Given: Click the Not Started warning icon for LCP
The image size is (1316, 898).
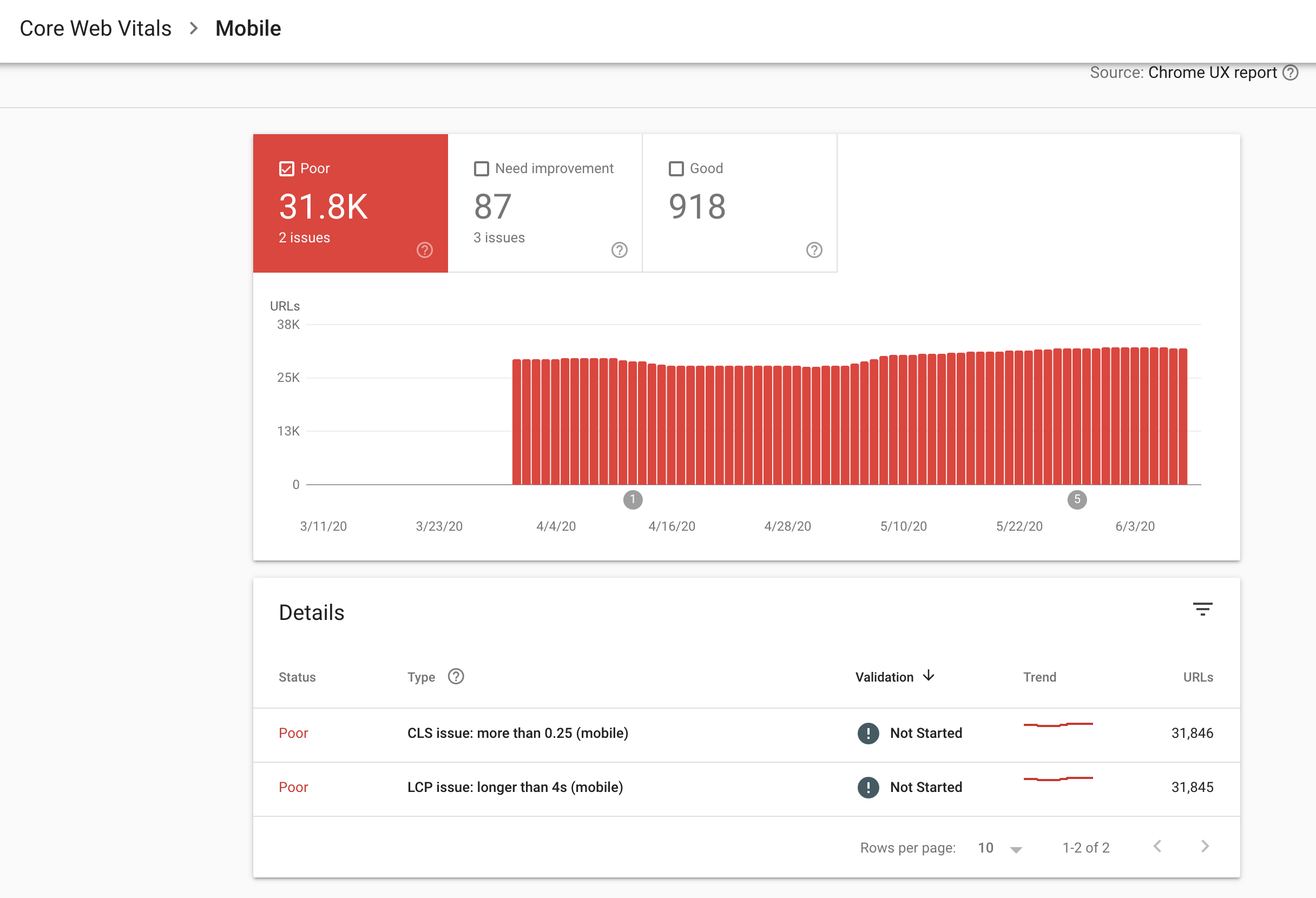Looking at the screenshot, I should point(868,787).
